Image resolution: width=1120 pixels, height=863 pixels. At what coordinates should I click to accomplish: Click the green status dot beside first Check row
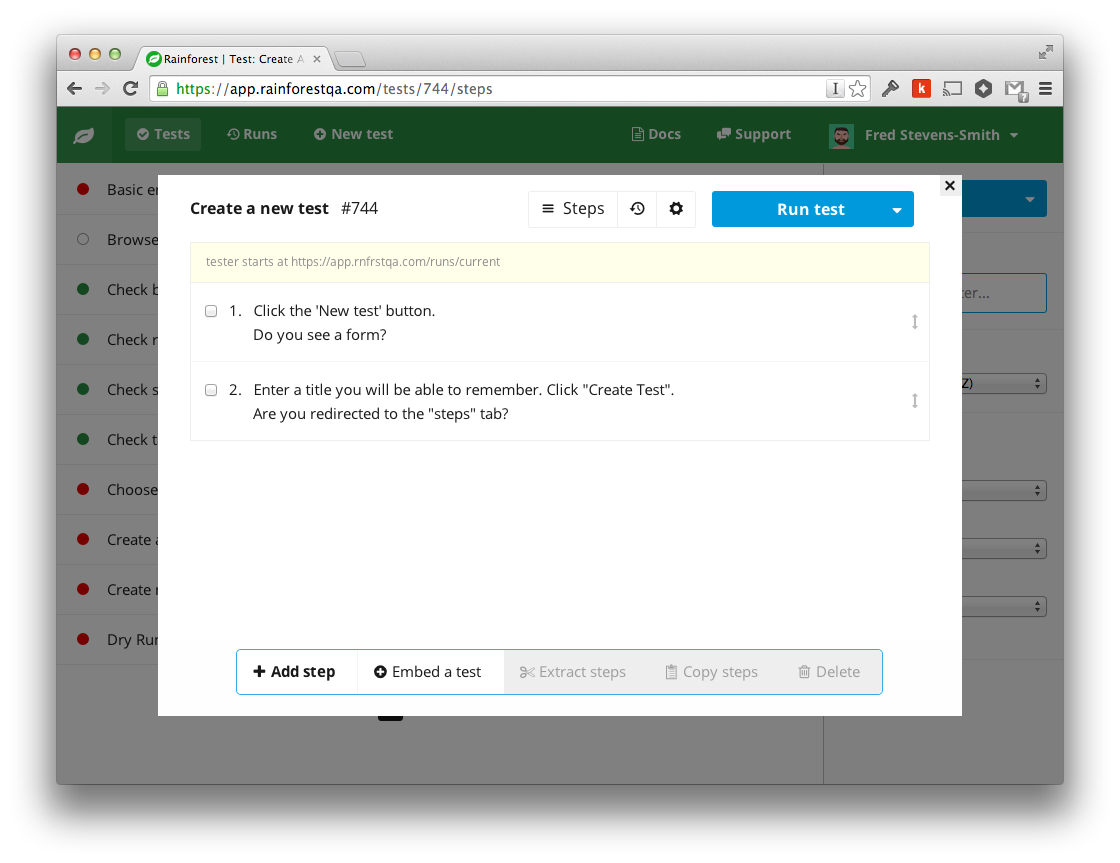83,289
